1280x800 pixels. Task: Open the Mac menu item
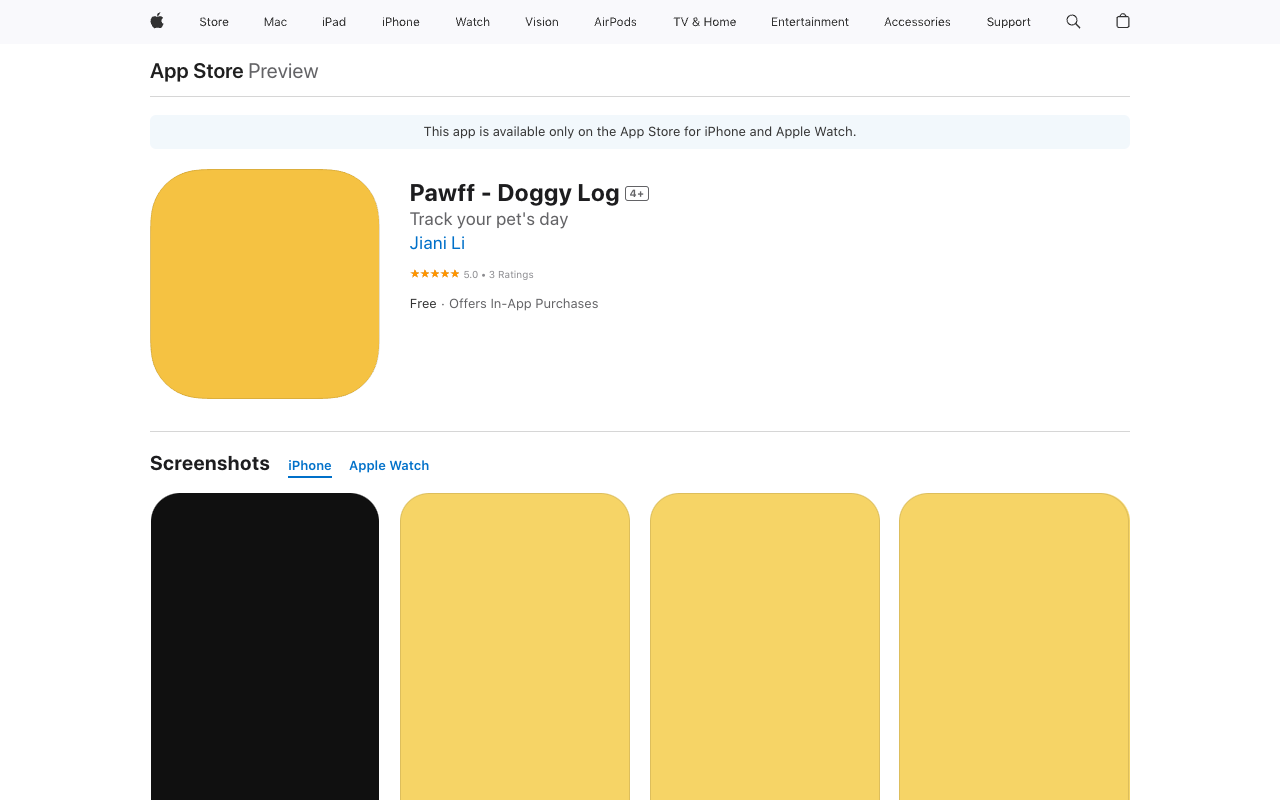275,22
